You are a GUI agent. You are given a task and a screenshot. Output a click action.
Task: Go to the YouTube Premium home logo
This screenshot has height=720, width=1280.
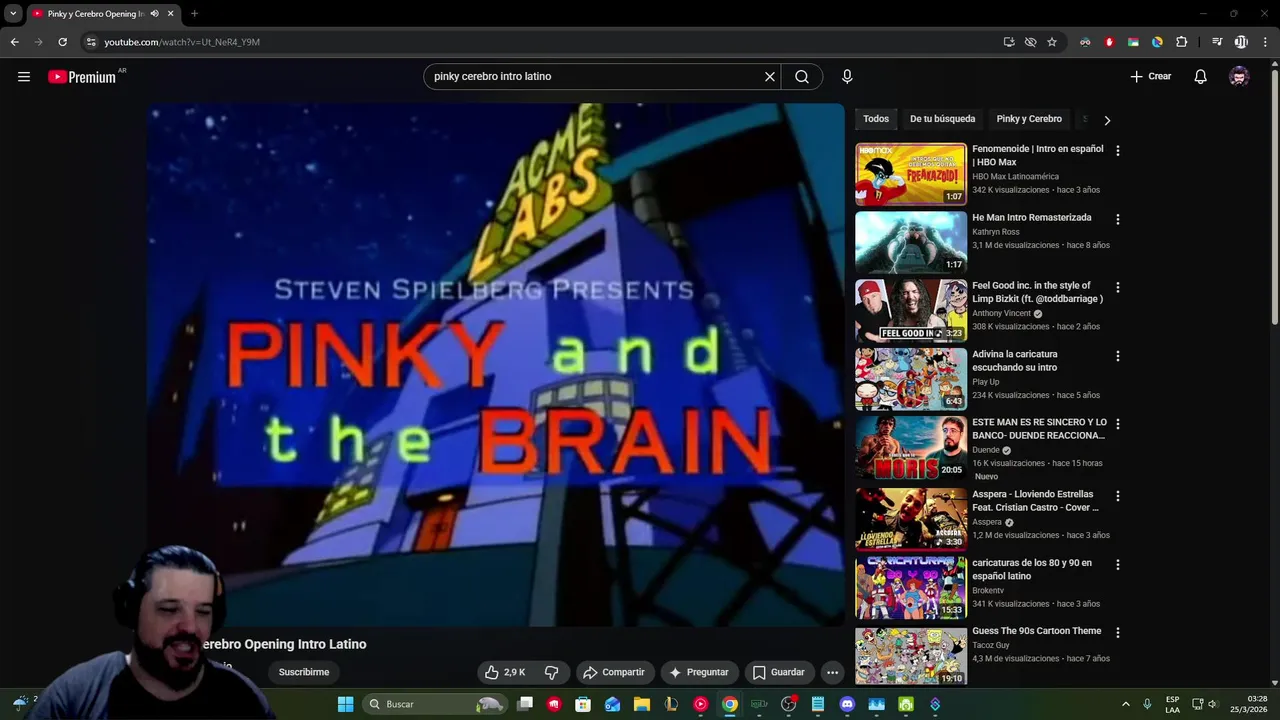pyautogui.click(x=82, y=77)
